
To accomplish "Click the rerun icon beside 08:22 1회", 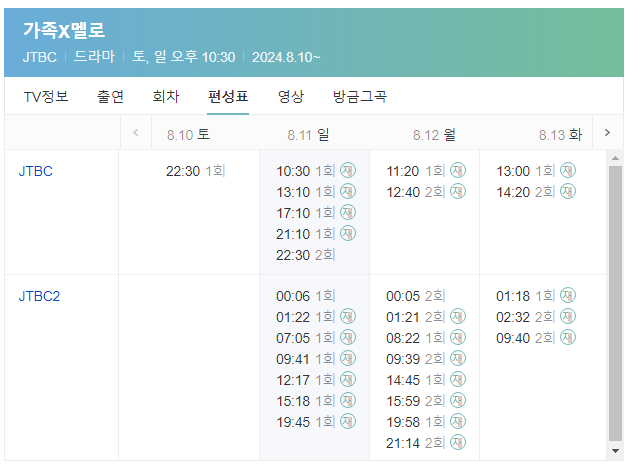I will [458, 337].
